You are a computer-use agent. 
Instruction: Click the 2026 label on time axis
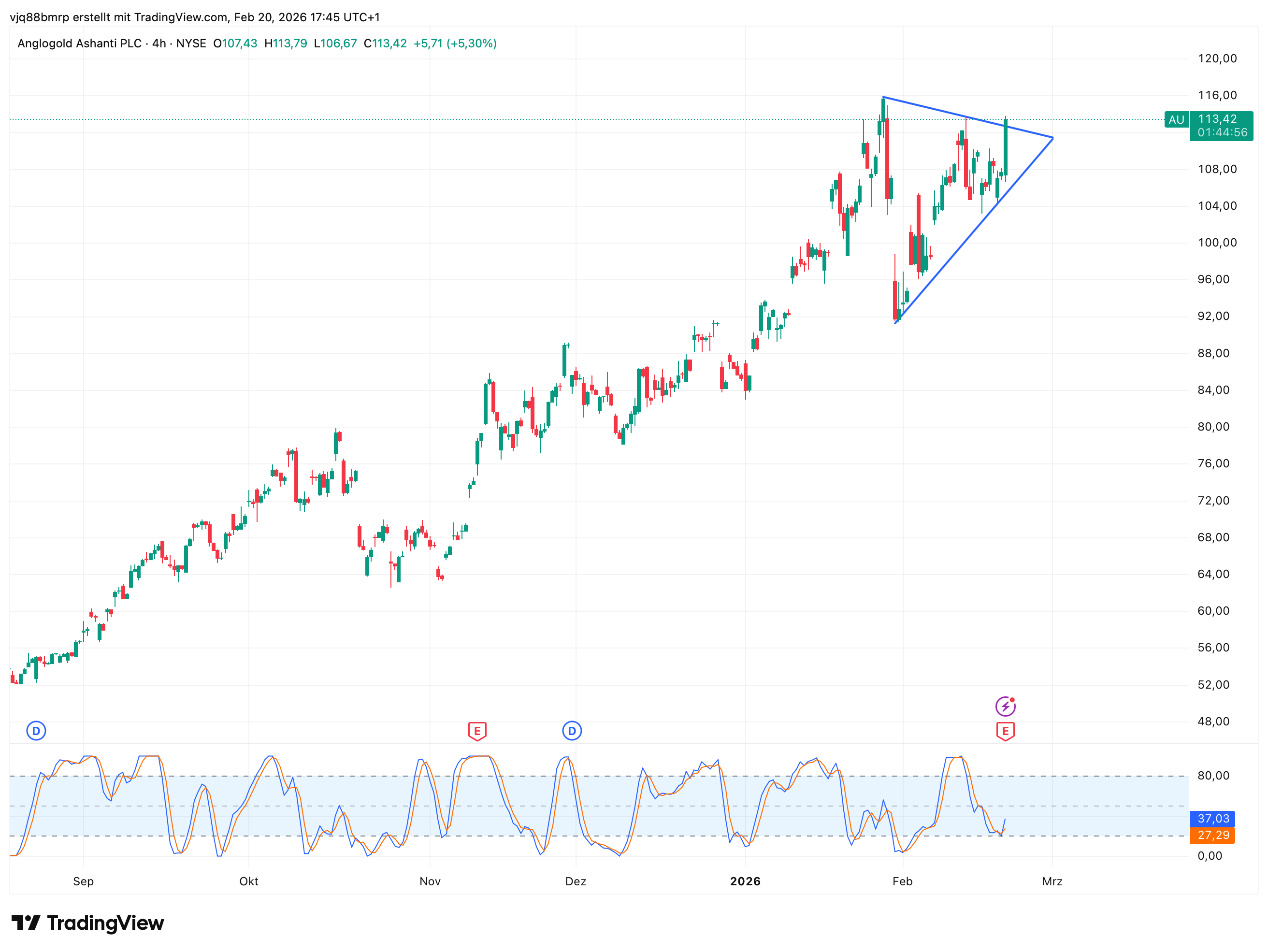click(745, 881)
